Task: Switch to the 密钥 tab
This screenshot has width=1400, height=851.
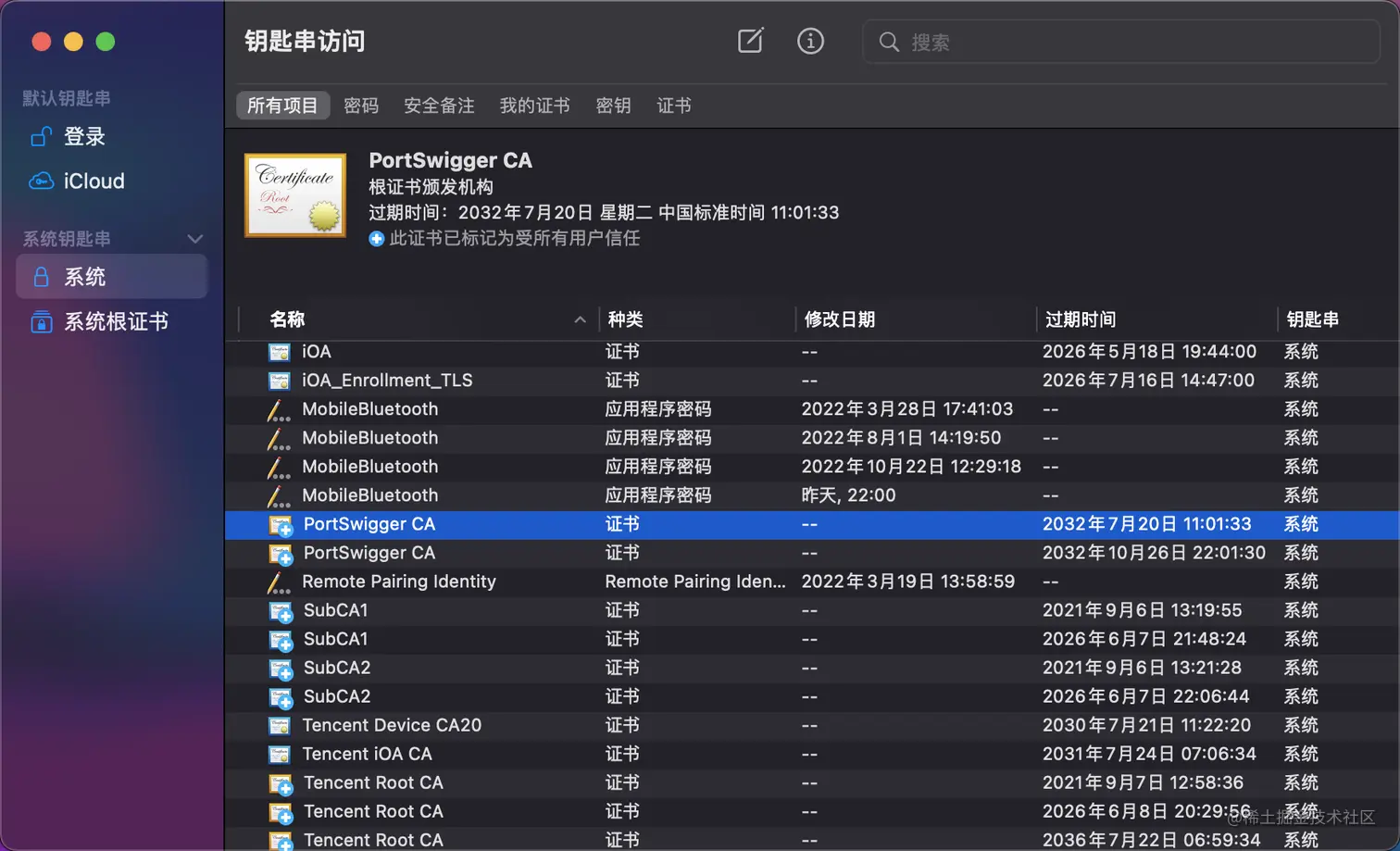Action: coord(613,106)
